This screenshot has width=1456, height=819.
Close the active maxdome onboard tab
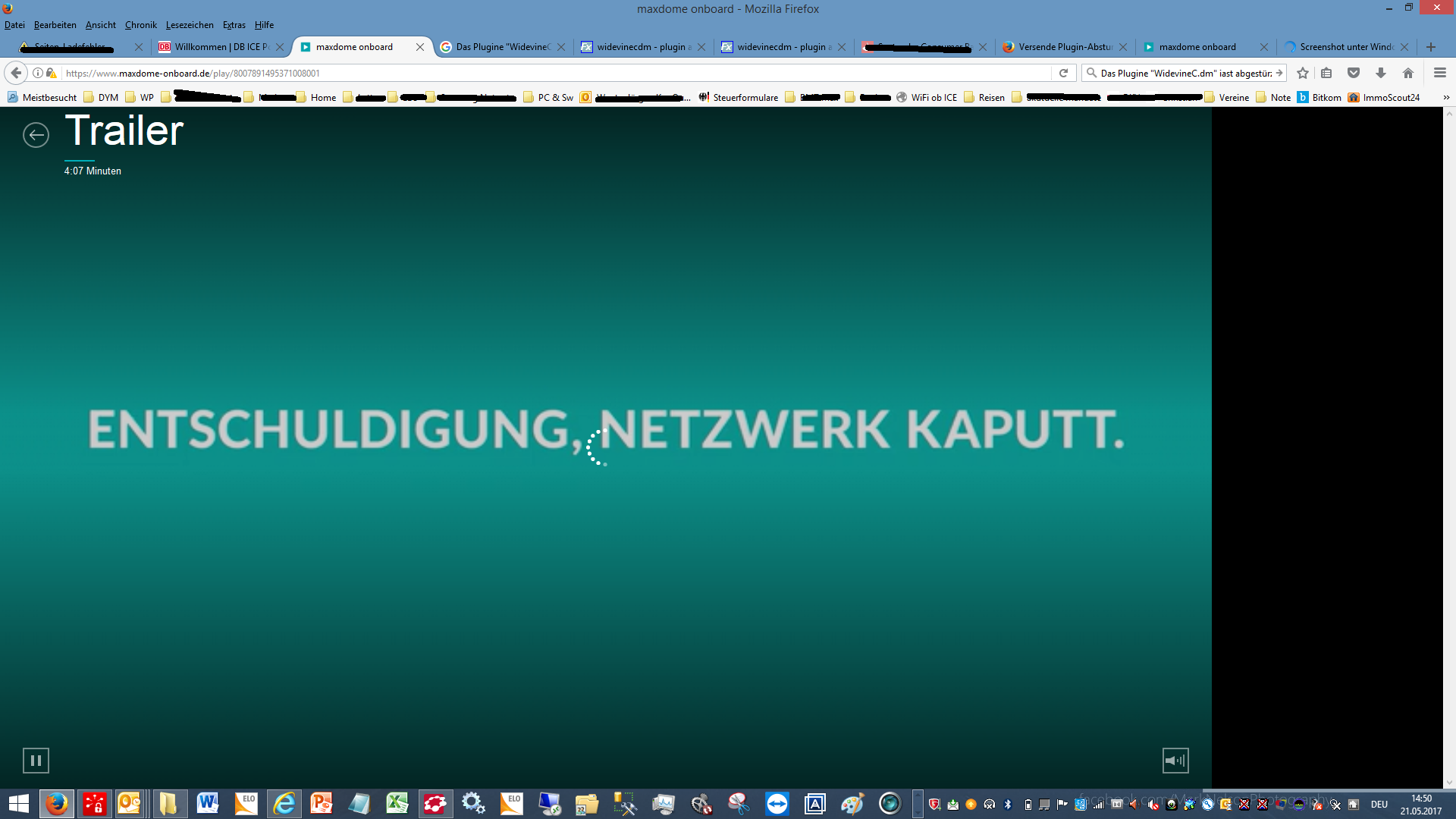(x=420, y=47)
